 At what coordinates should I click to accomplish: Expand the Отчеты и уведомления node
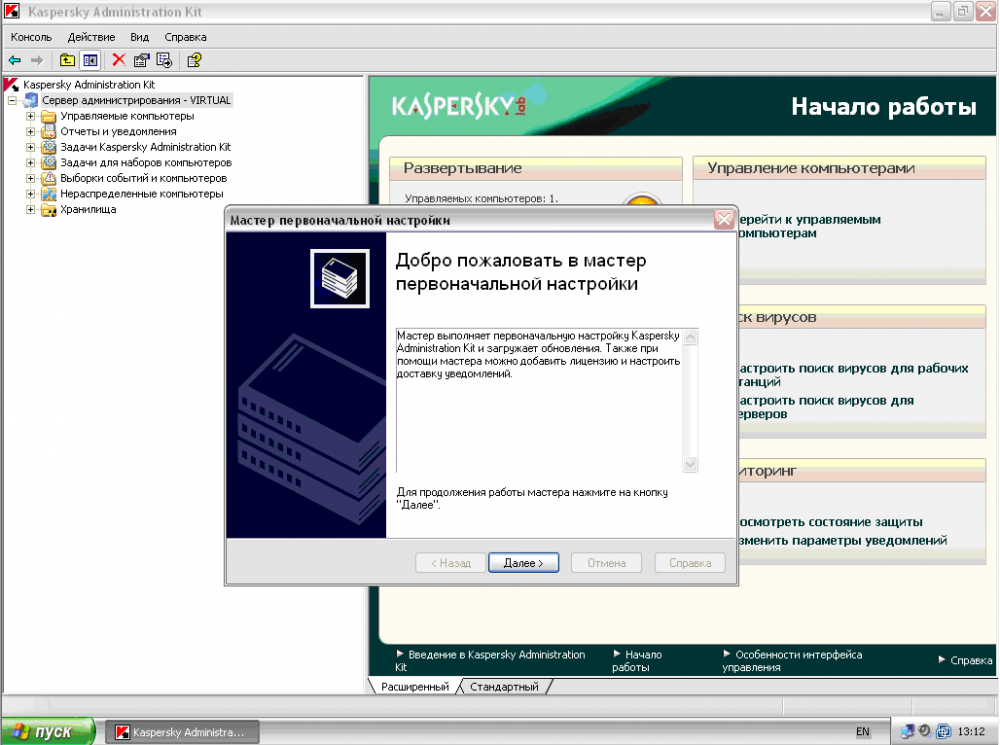30,131
